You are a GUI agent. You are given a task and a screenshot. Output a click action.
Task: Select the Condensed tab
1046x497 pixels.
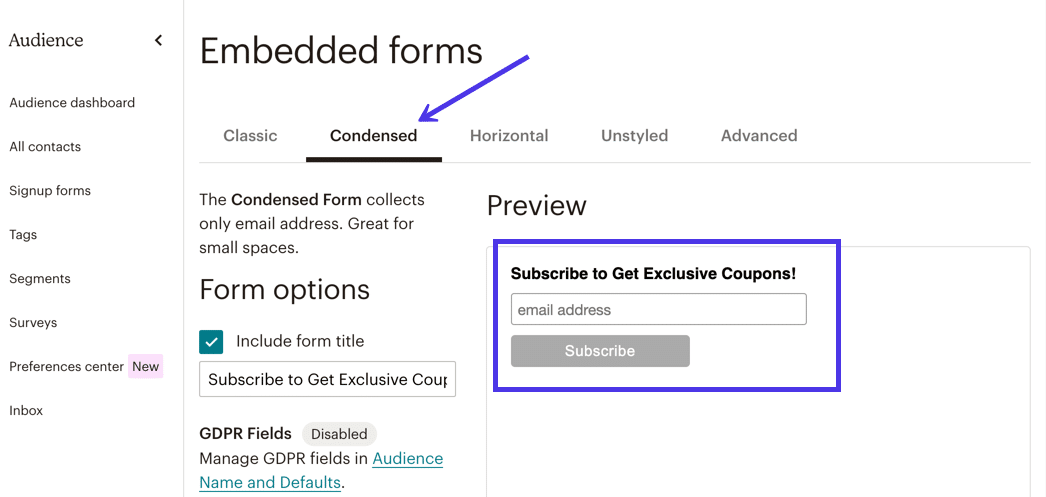[x=373, y=136]
